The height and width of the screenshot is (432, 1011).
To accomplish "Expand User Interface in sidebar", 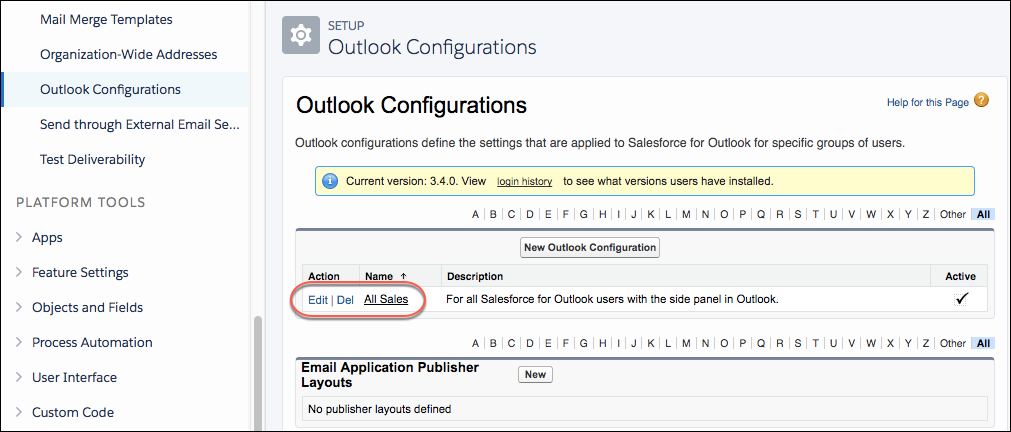I will tap(19, 377).
